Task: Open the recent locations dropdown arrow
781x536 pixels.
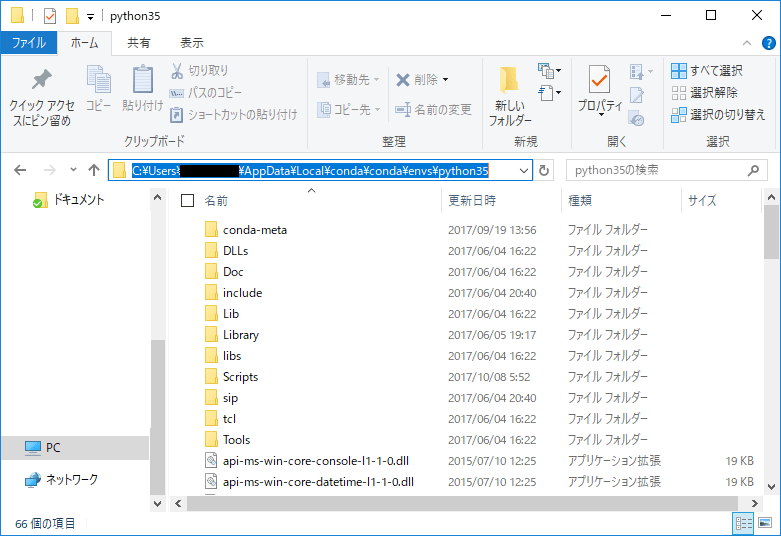Action: 73,170
